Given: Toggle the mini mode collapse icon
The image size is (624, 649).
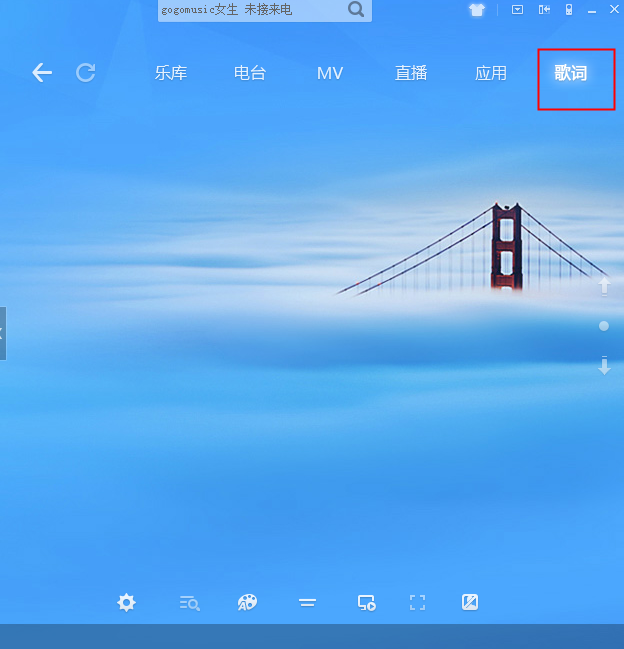Looking at the screenshot, I should 544,10.
